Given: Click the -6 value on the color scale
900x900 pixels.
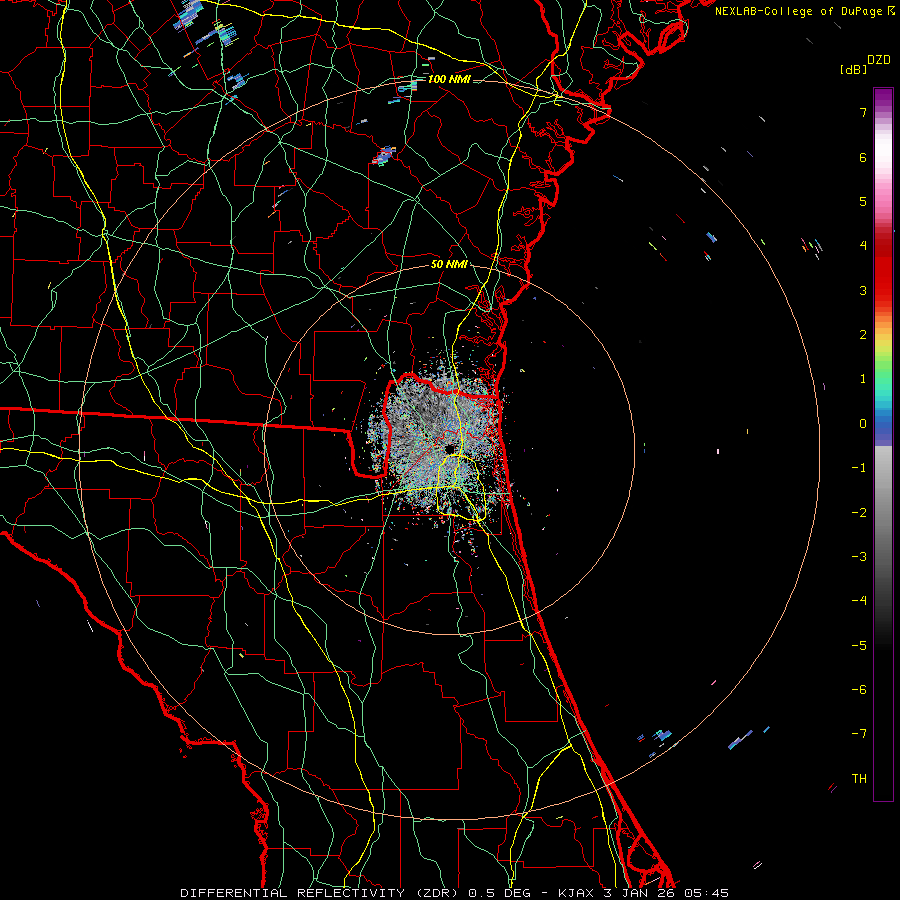Looking at the screenshot, I should [x=859, y=689].
